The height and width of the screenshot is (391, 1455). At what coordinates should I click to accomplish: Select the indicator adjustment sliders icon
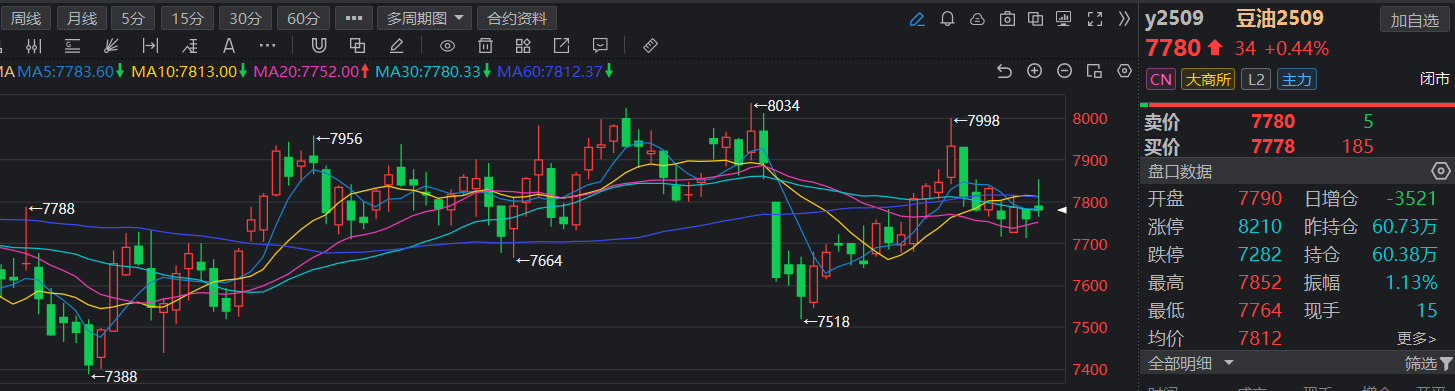34,45
